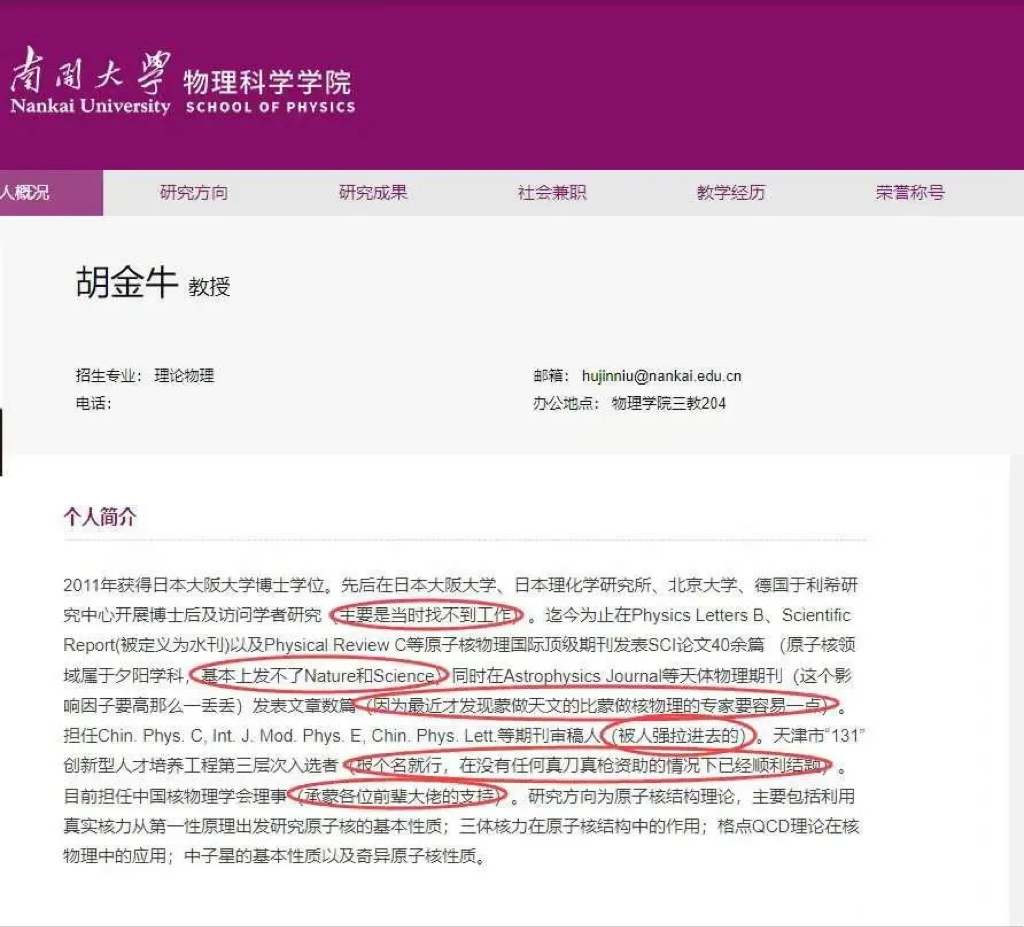Click the 办公地点 label

566,403
